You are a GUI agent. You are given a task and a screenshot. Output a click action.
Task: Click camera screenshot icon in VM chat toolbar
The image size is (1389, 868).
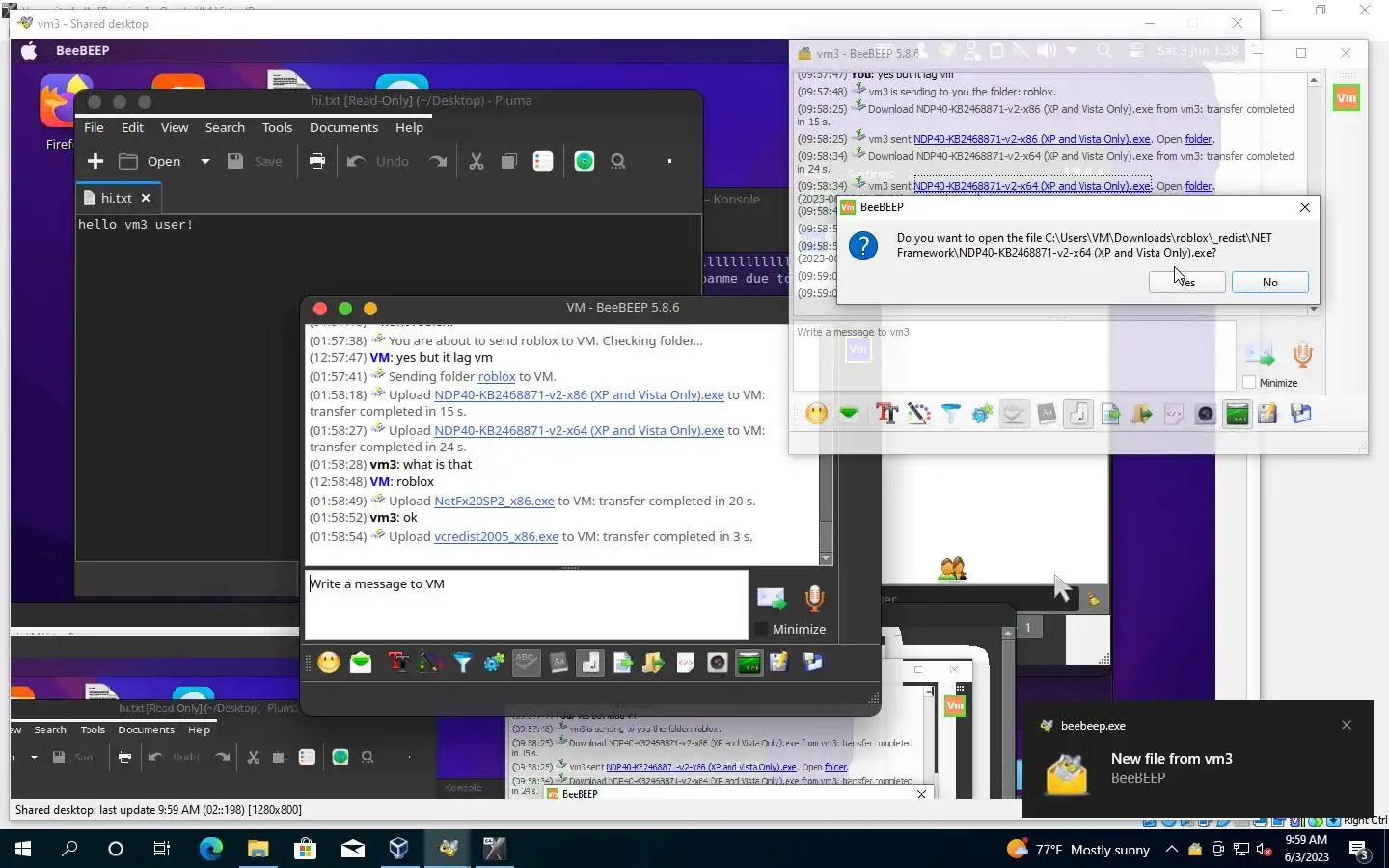717,663
